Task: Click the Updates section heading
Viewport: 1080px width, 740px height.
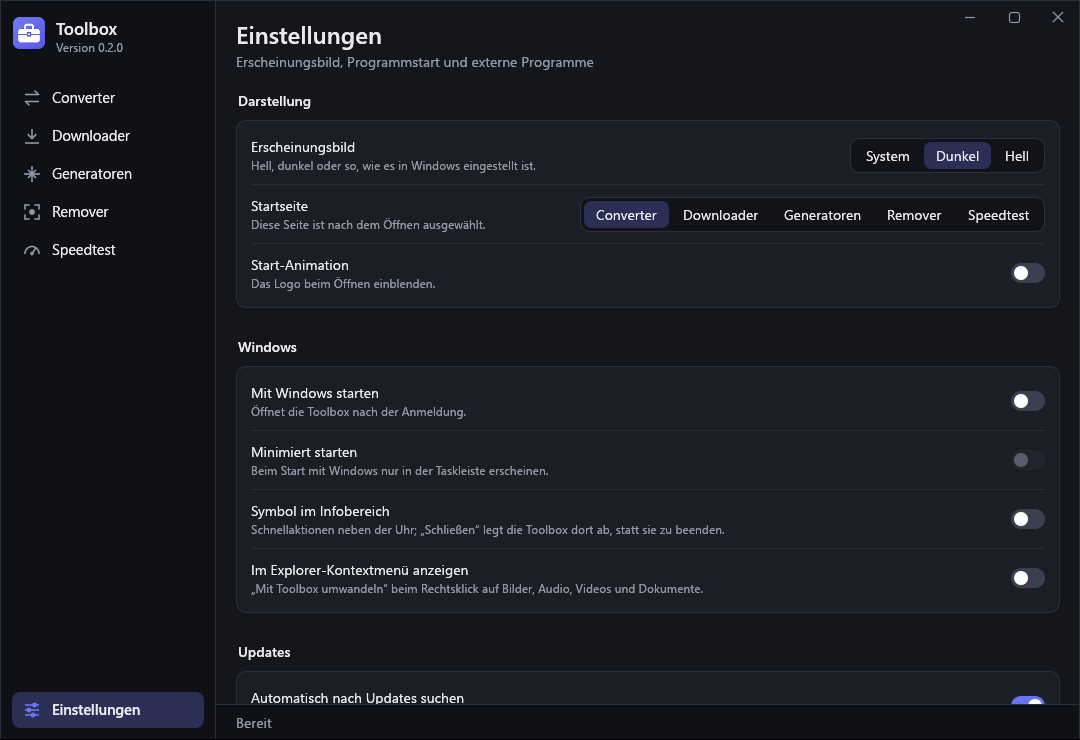Action: 264,652
